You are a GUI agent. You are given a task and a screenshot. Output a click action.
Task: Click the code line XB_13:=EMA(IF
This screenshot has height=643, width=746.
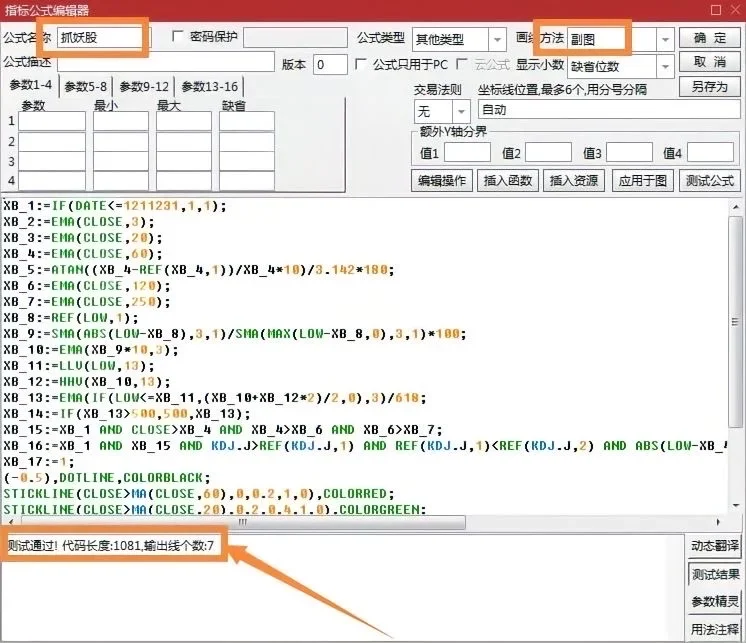coord(215,398)
